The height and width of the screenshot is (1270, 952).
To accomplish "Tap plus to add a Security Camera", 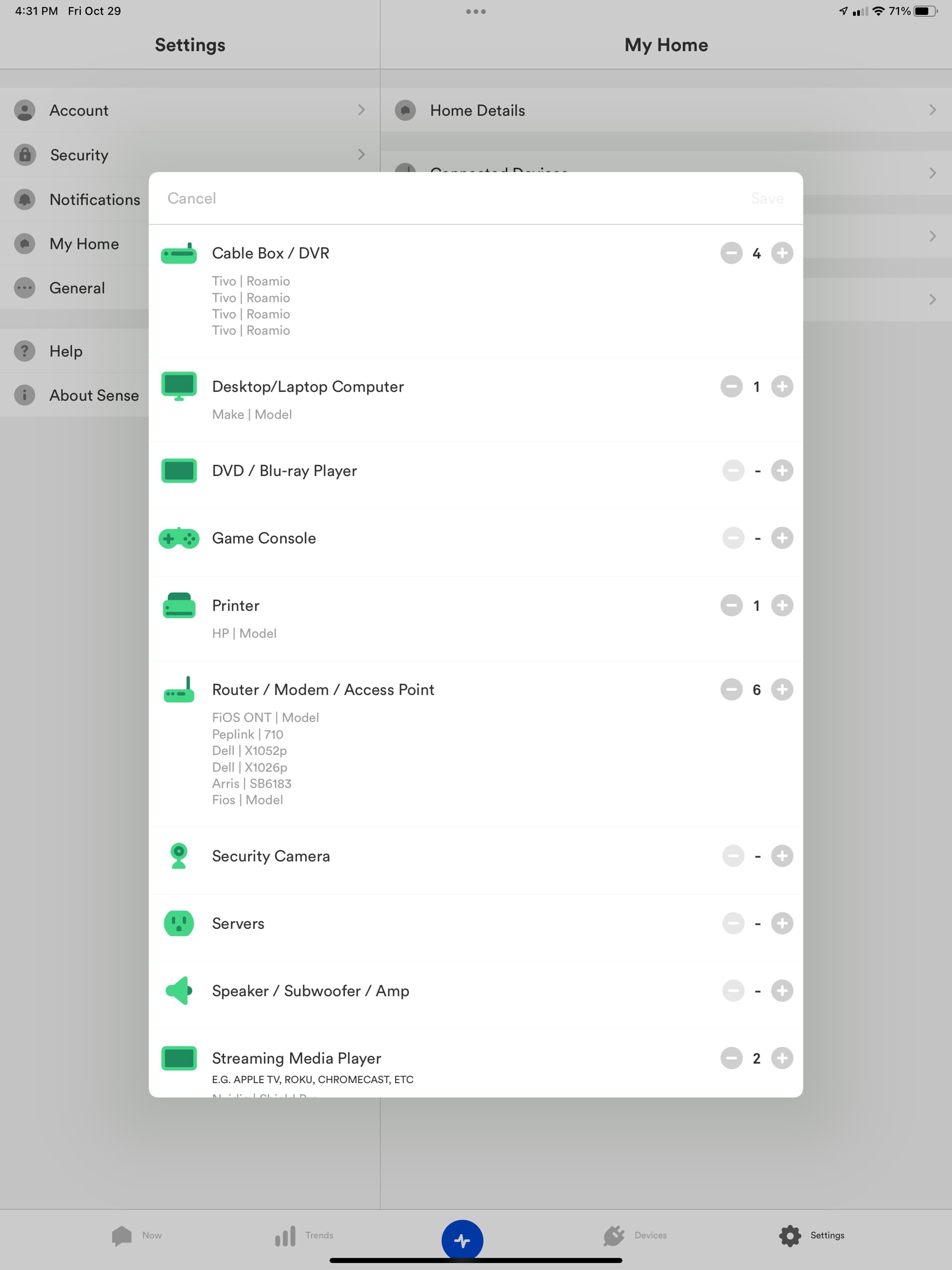I will point(781,856).
